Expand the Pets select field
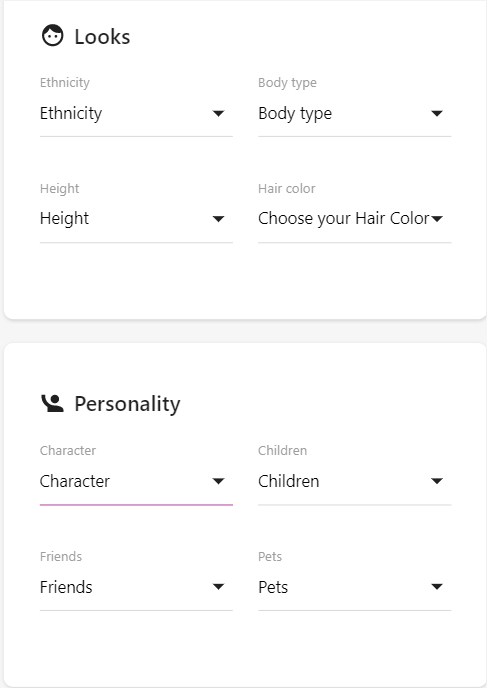 [355, 587]
